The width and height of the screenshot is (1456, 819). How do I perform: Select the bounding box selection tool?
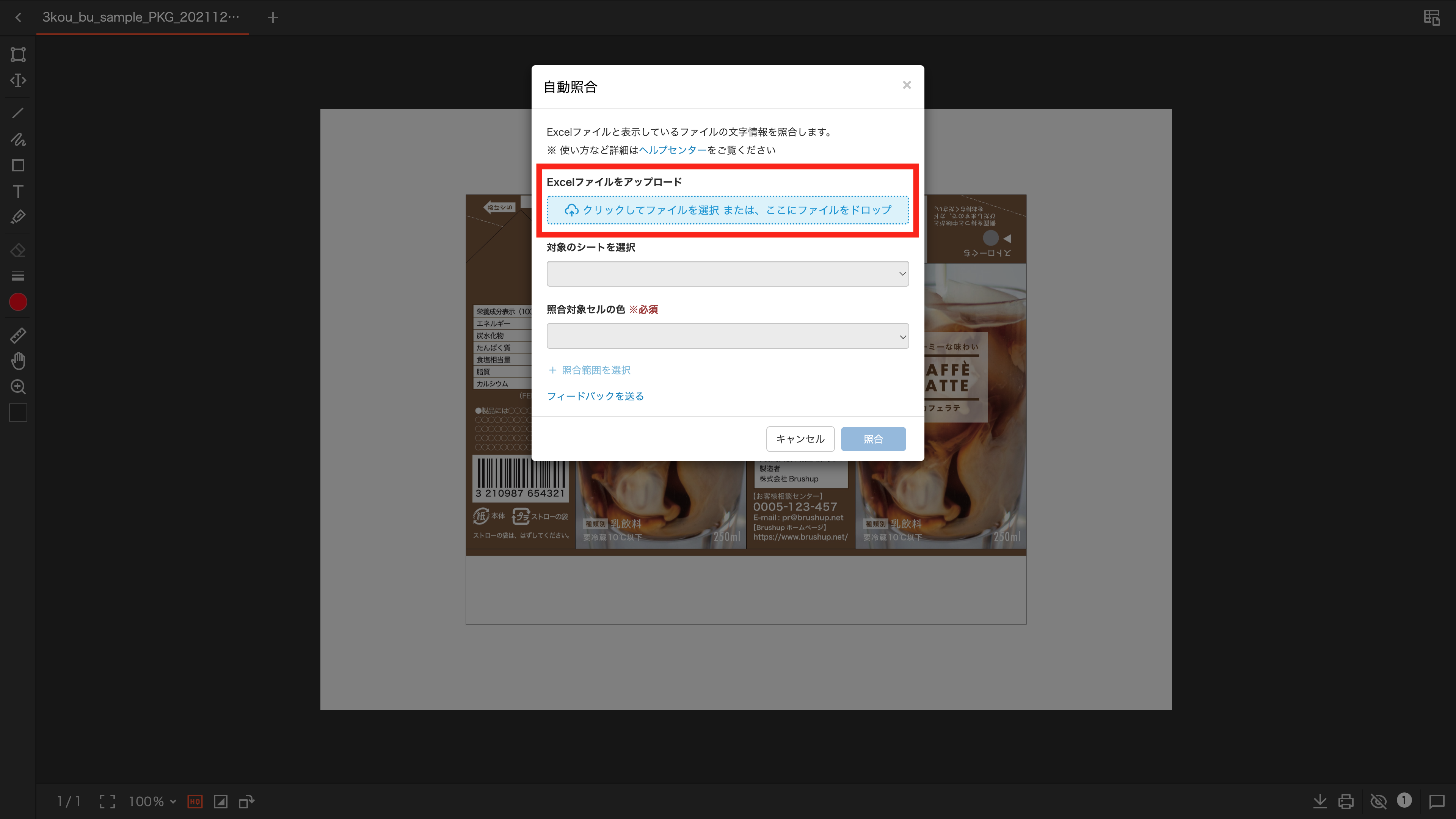(x=18, y=54)
